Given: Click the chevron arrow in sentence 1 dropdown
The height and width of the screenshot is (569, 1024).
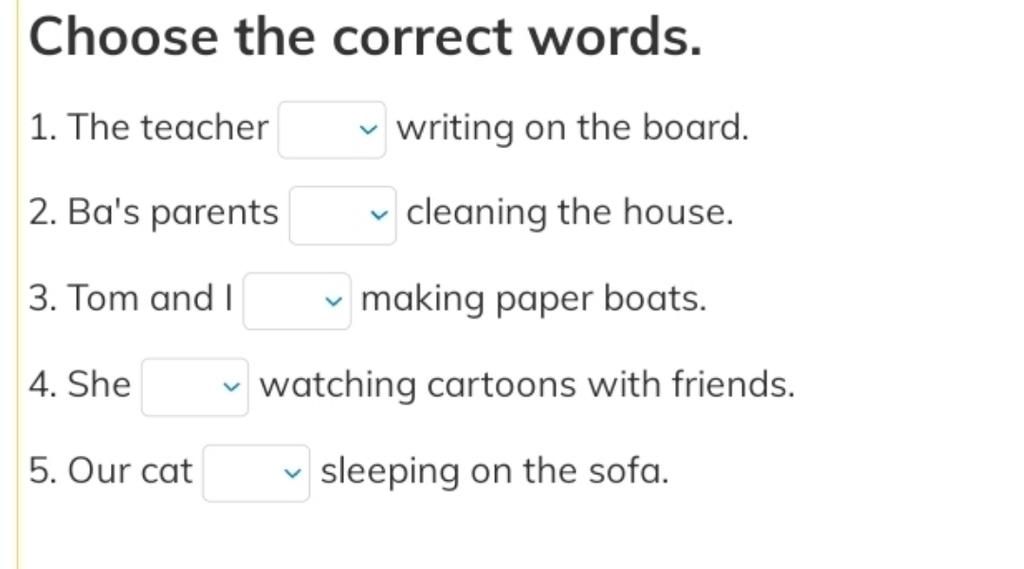Looking at the screenshot, I should tap(368, 130).
